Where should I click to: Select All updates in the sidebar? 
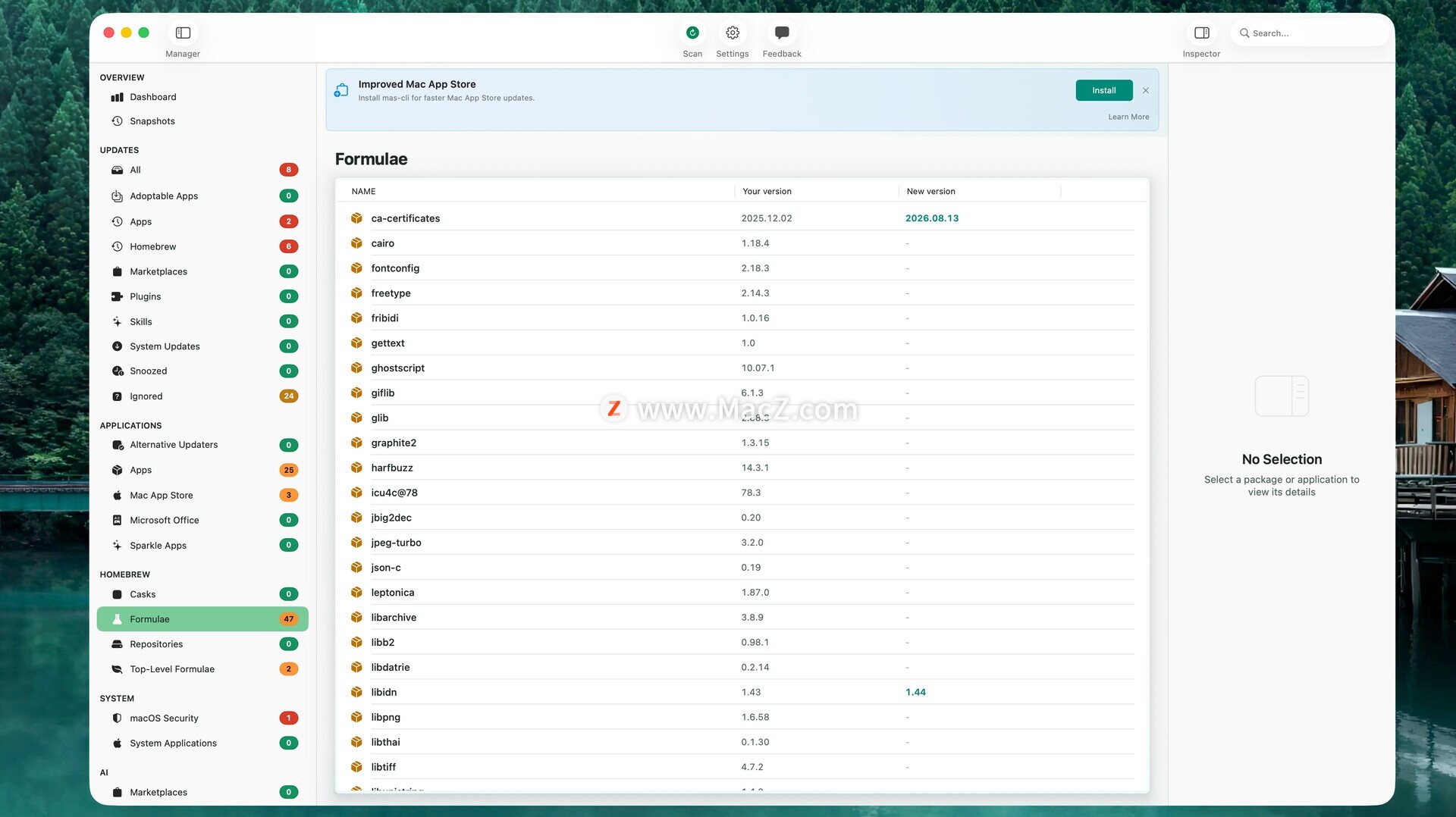click(x=202, y=170)
